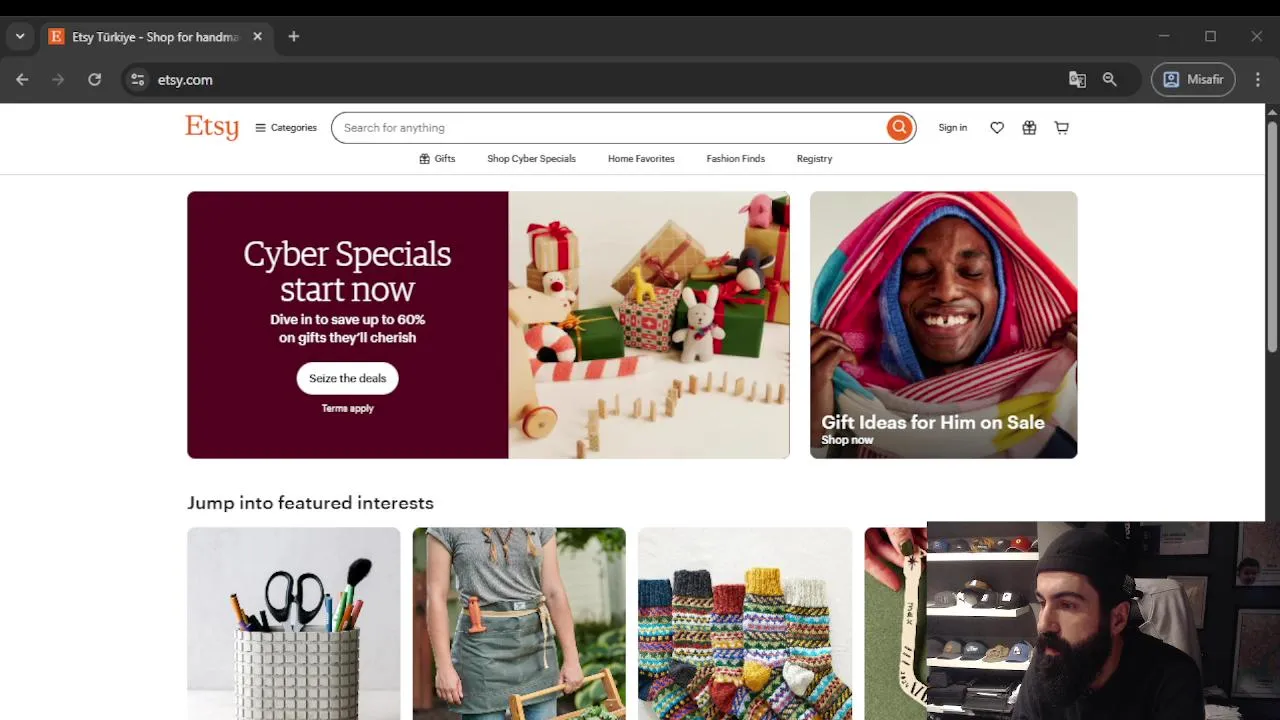Screen dimensions: 1280x720
Task: Open Favorites heart icon
Action: [997, 128]
